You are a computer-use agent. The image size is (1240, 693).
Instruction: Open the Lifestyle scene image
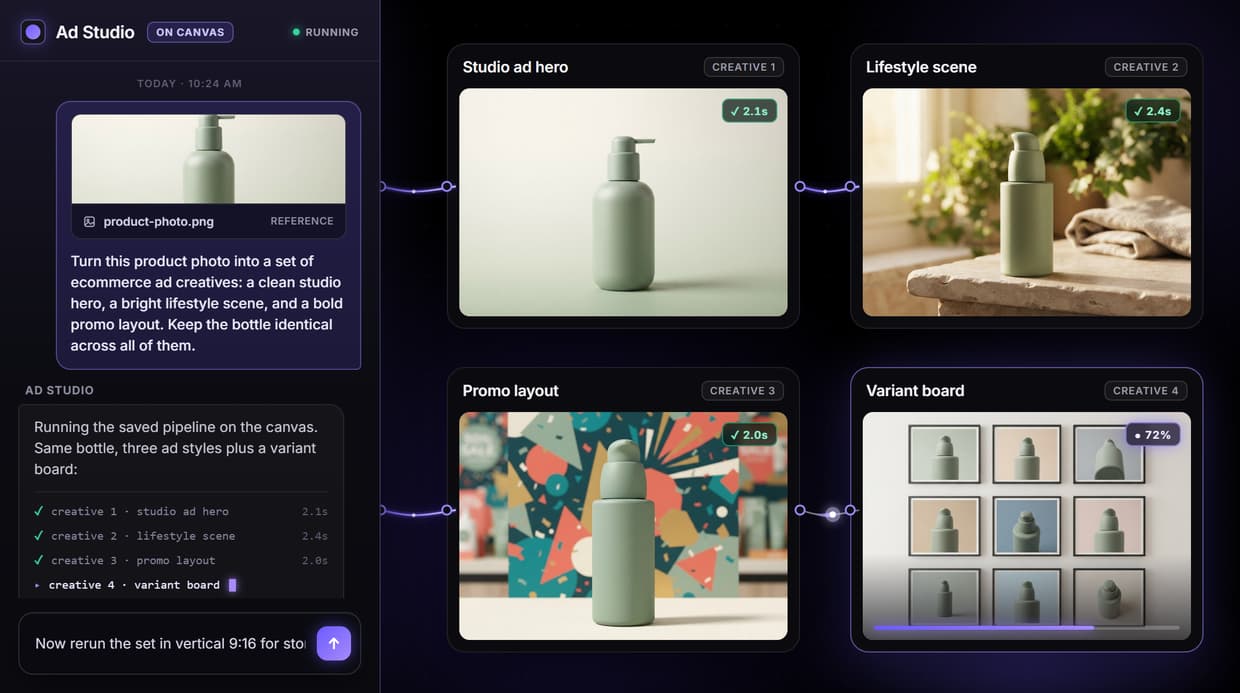point(1027,202)
